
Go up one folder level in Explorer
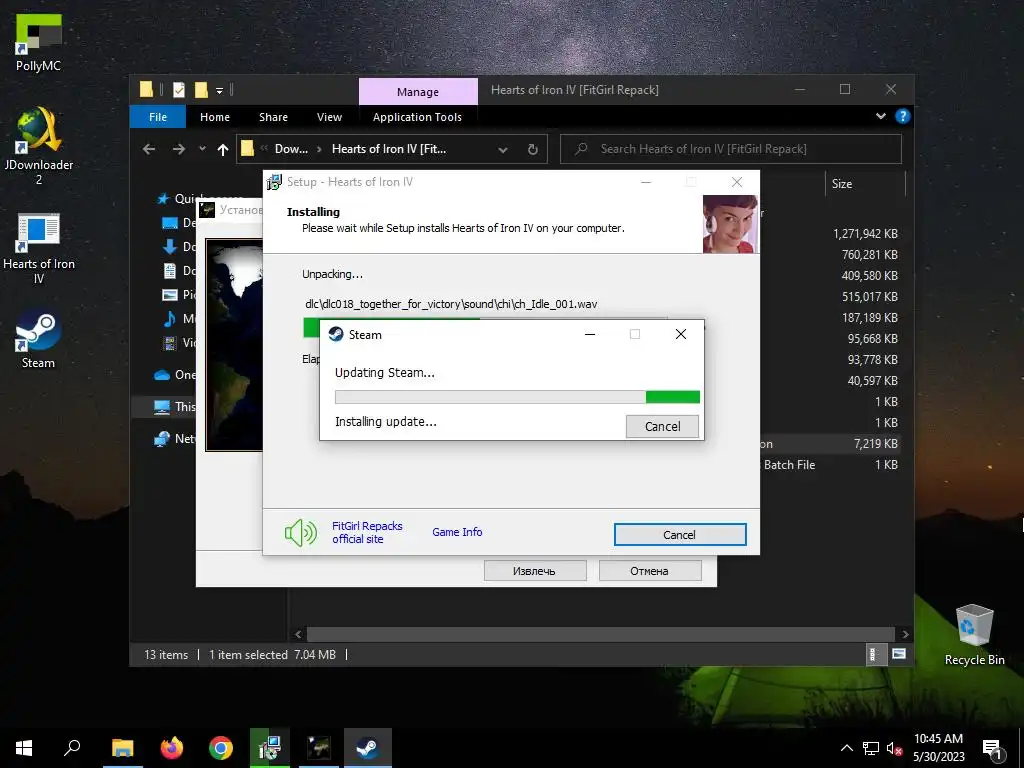[x=223, y=150]
